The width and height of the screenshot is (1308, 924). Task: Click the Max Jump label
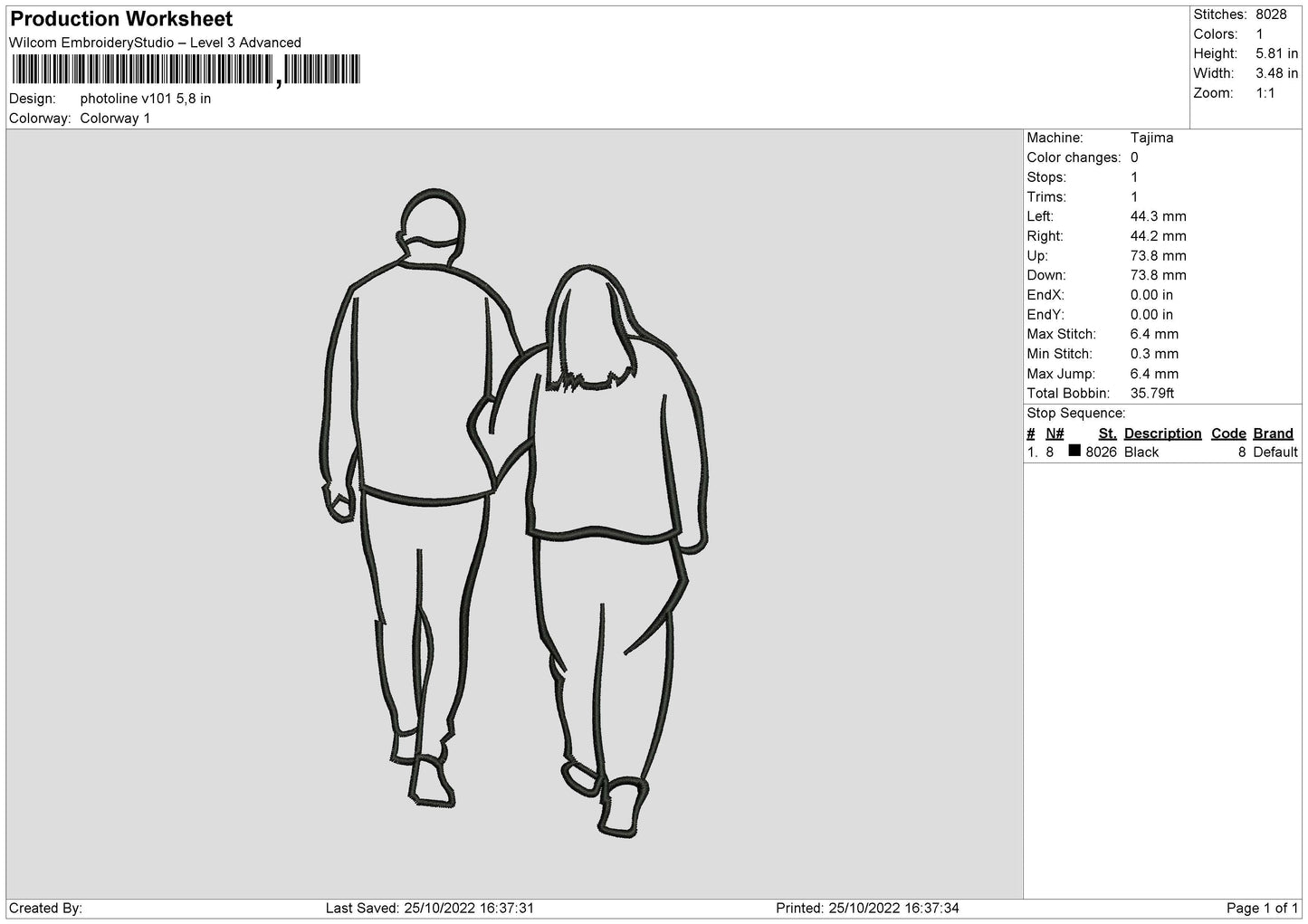1061,374
